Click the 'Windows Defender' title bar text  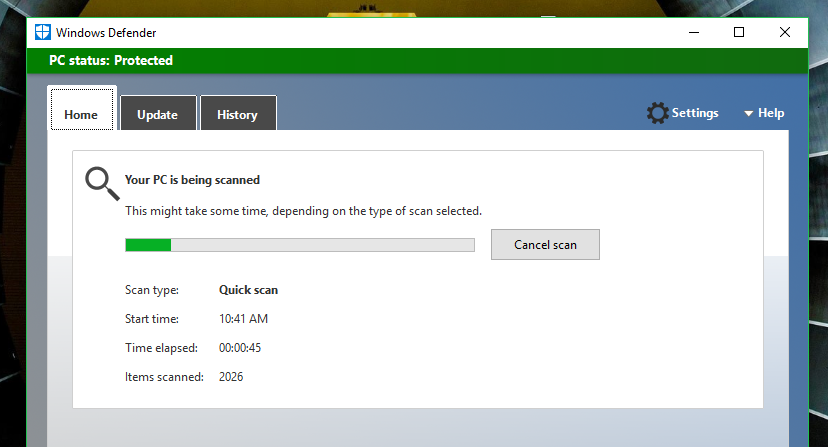click(x=106, y=33)
